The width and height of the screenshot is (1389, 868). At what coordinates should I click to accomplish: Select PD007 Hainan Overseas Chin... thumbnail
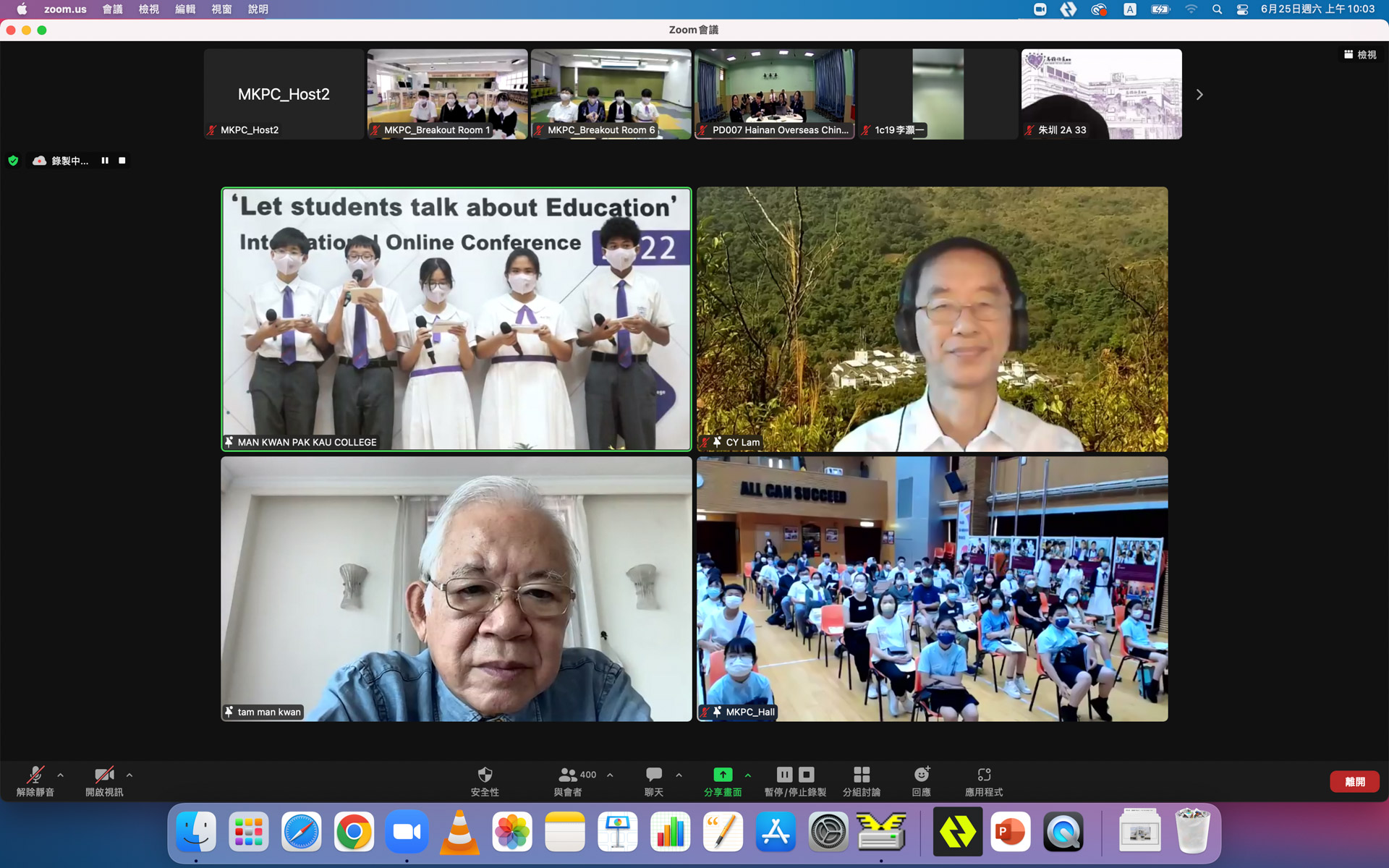774,94
